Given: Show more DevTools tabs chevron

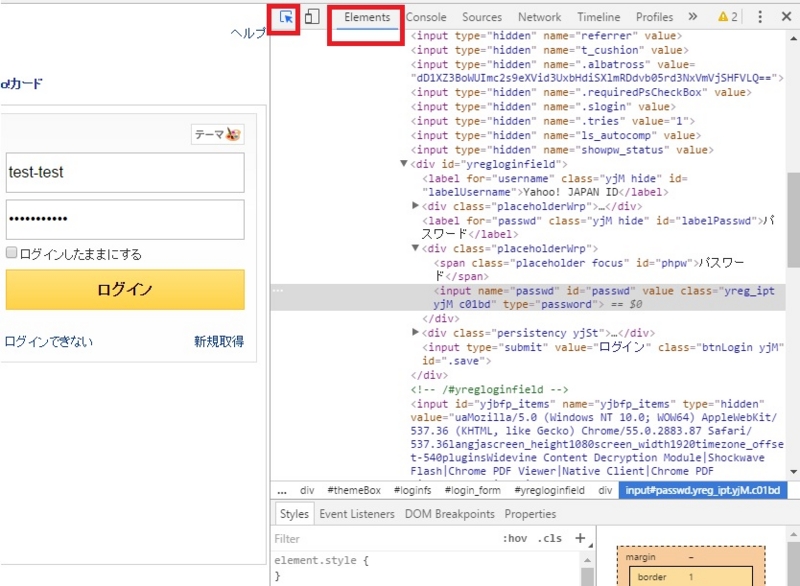Looking at the screenshot, I should [692, 17].
